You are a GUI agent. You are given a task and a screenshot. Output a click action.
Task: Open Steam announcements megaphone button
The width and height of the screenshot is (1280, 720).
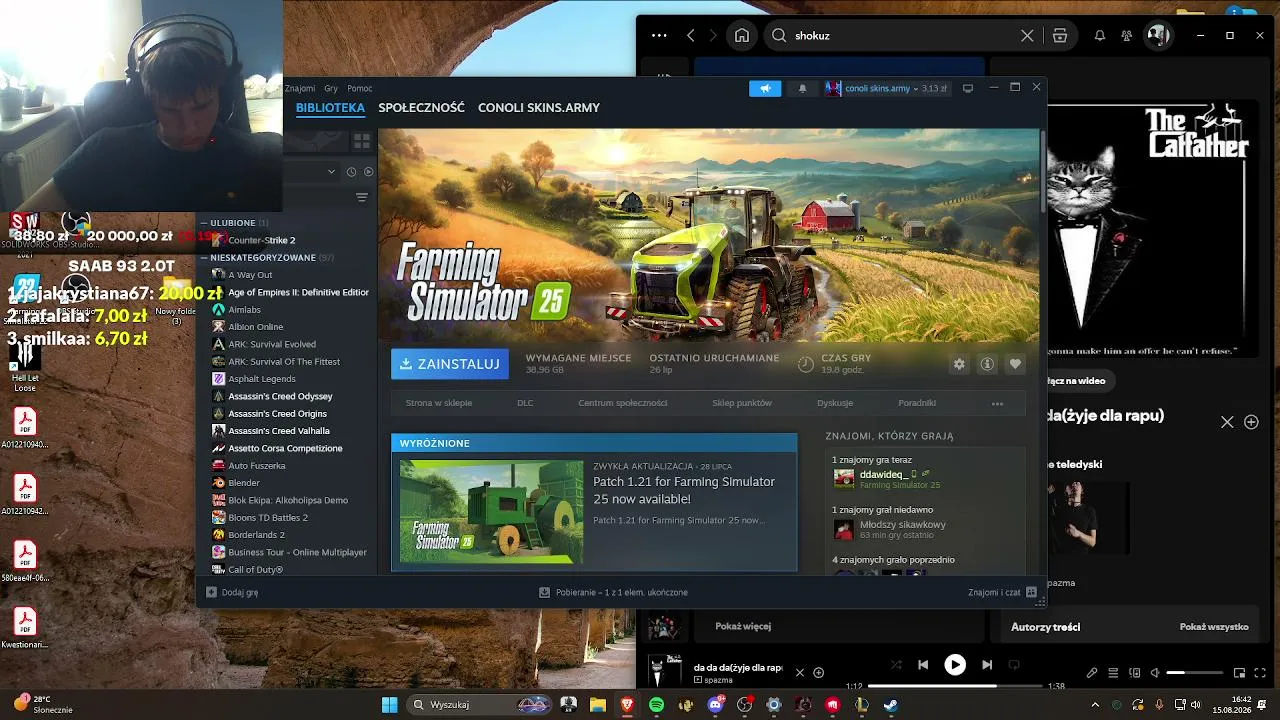[x=765, y=88]
